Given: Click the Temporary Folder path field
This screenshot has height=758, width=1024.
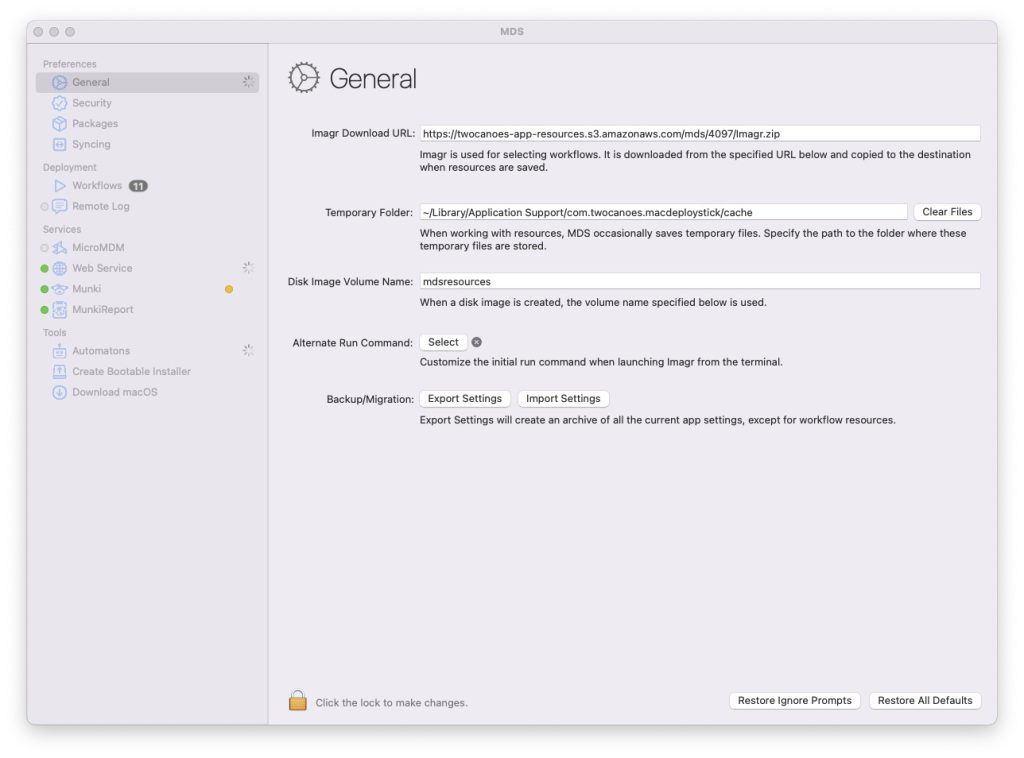Looking at the screenshot, I should pyautogui.click(x=663, y=212).
